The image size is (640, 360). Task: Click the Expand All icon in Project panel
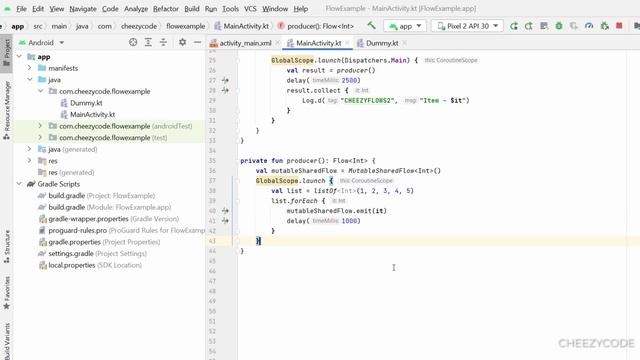pyautogui.click(x=148, y=42)
